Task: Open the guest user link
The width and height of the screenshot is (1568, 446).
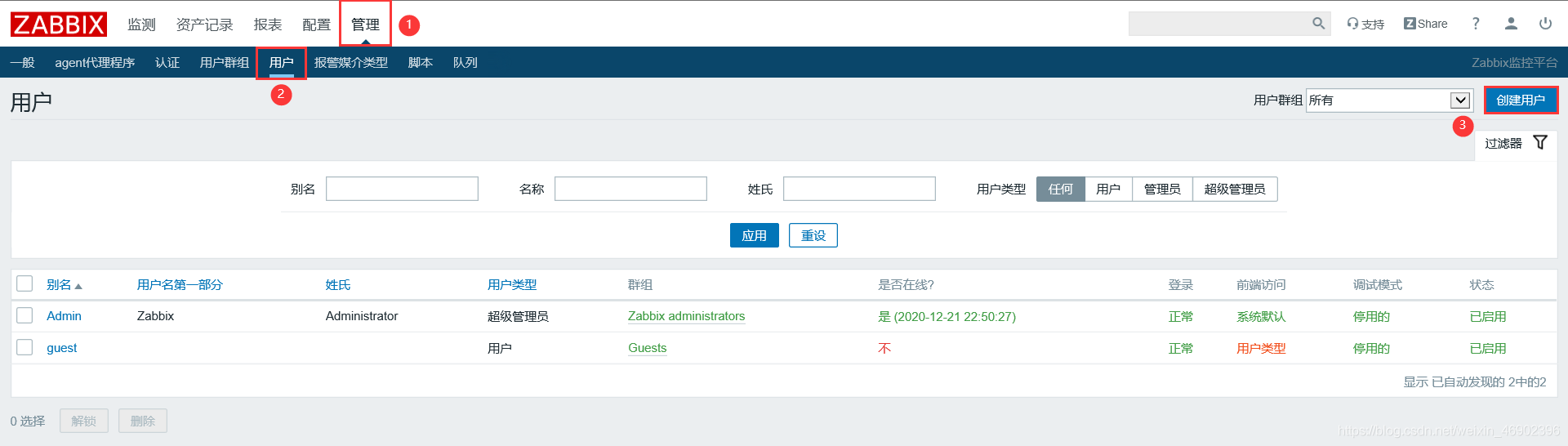Action: click(61, 348)
